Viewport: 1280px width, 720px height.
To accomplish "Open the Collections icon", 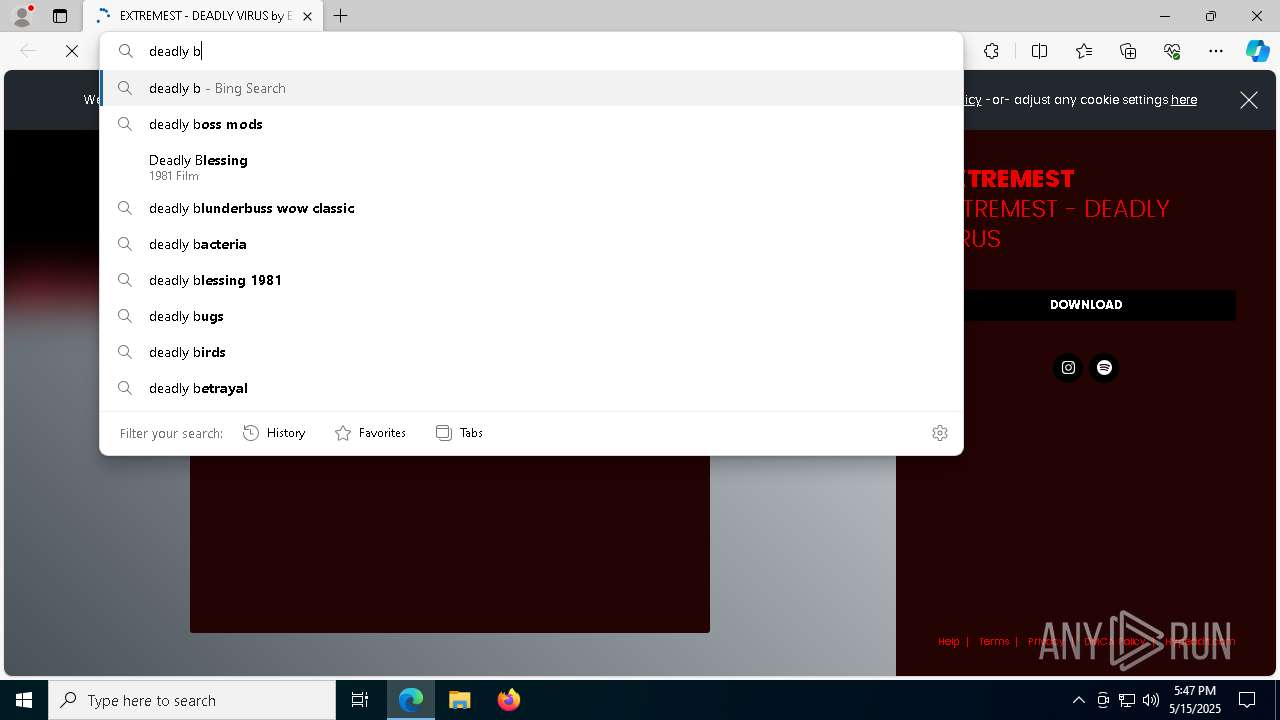I will tap(1128, 51).
